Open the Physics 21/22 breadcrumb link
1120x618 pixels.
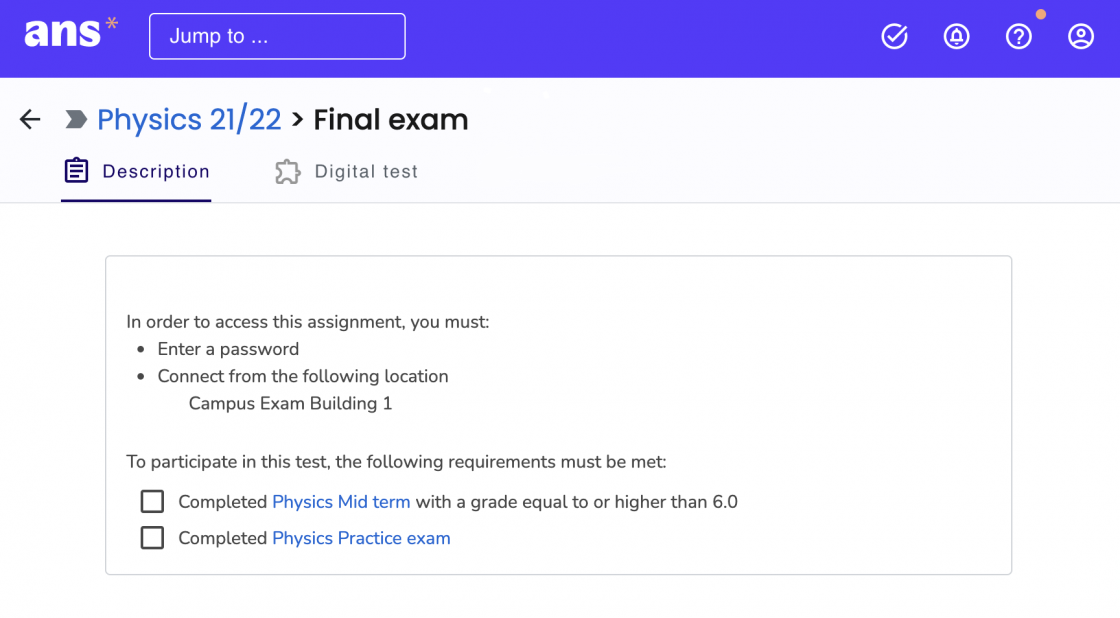coord(189,119)
